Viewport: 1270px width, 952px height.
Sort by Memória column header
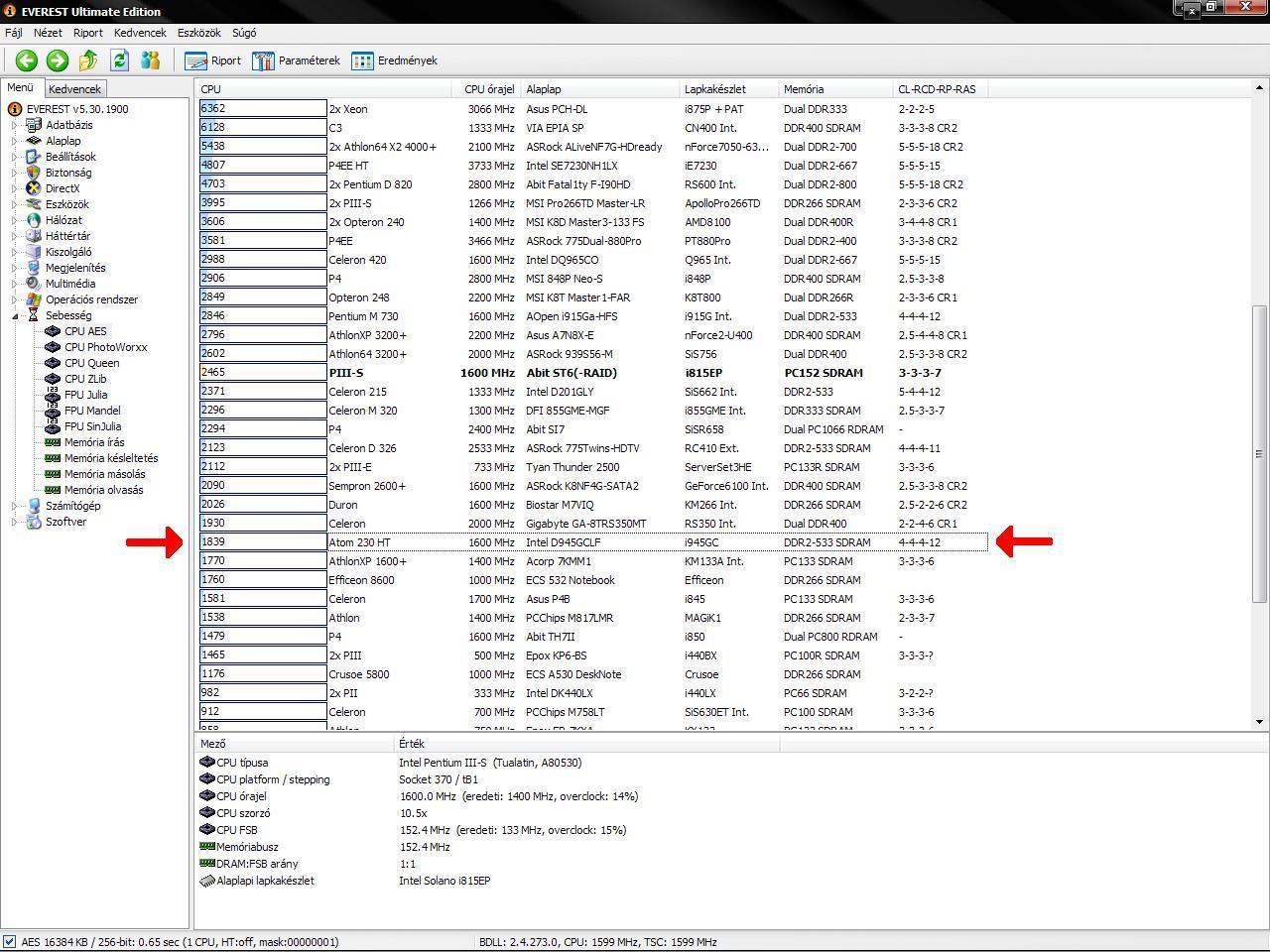click(x=835, y=89)
